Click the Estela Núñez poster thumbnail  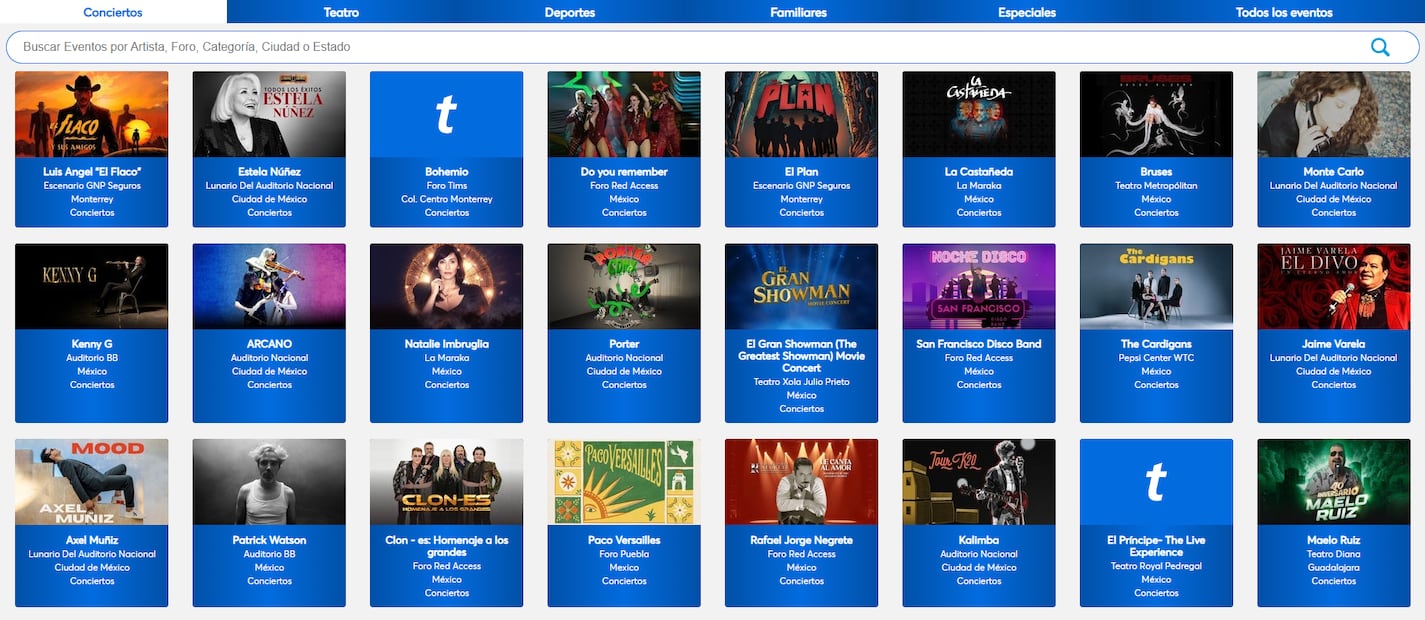tap(269, 114)
